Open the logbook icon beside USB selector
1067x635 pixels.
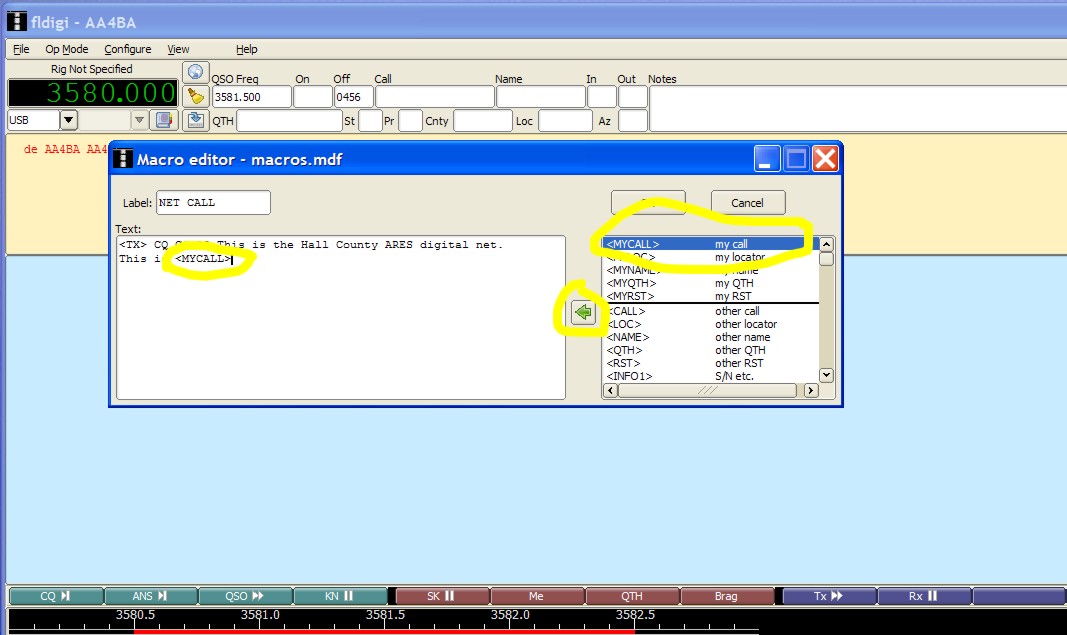click(165, 120)
